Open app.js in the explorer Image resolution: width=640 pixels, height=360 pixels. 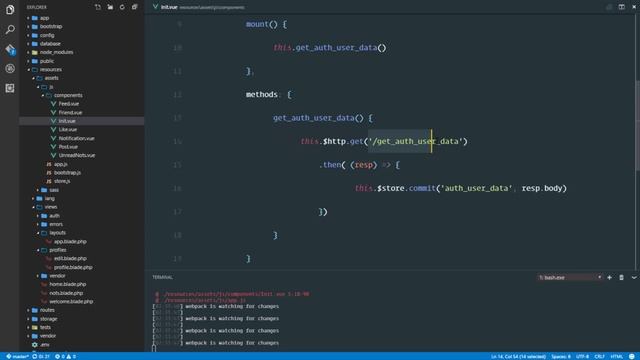tap(60, 164)
